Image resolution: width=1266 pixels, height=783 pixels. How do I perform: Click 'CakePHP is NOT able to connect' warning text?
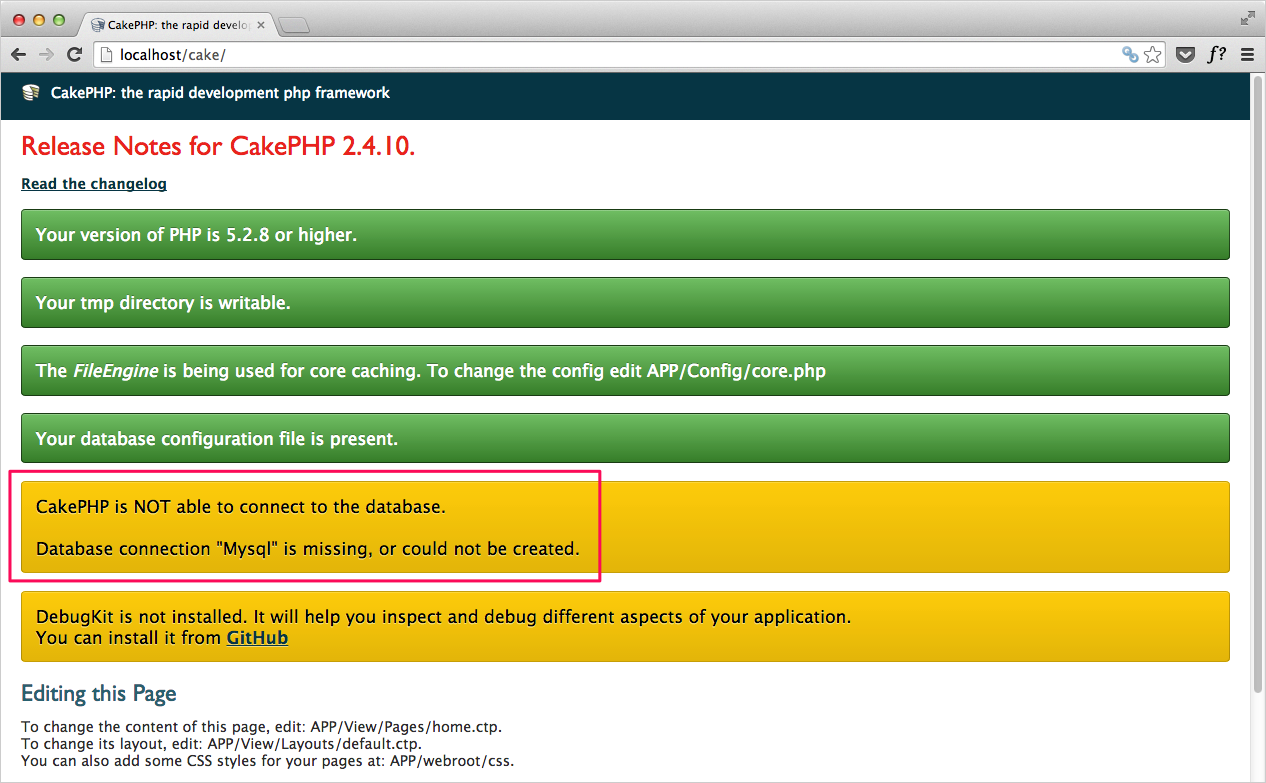click(240, 506)
